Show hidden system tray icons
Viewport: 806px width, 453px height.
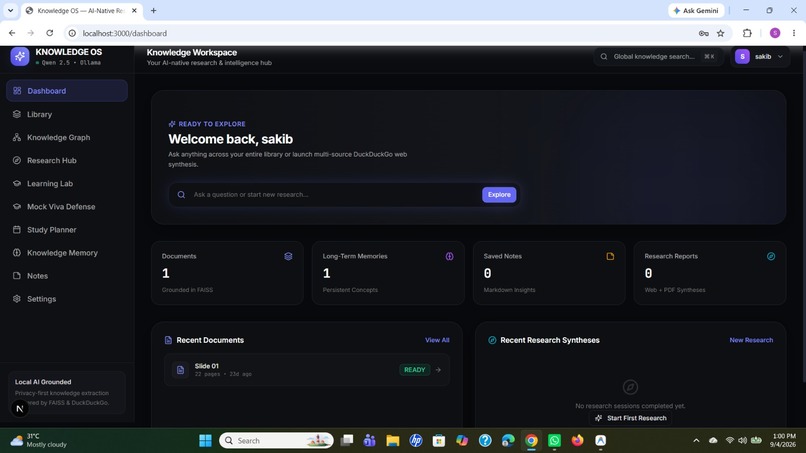point(696,441)
